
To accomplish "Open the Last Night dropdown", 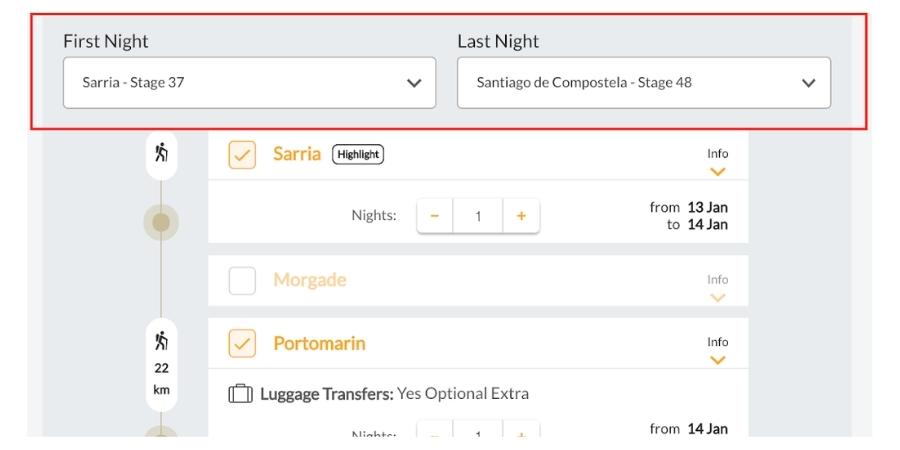I will tap(644, 83).
